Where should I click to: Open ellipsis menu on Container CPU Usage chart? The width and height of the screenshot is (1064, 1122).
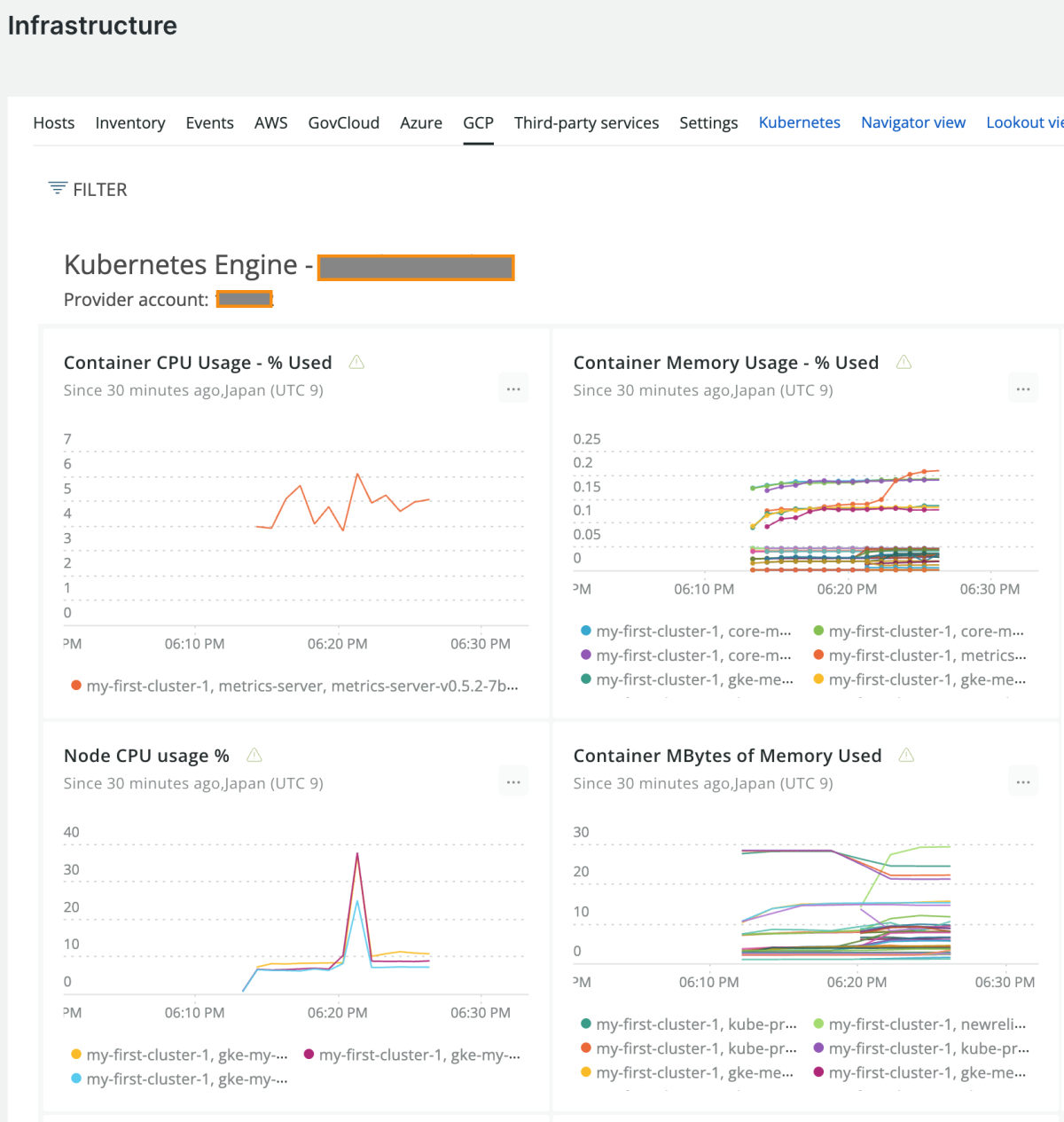pyautogui.click(x=513, y=389)
